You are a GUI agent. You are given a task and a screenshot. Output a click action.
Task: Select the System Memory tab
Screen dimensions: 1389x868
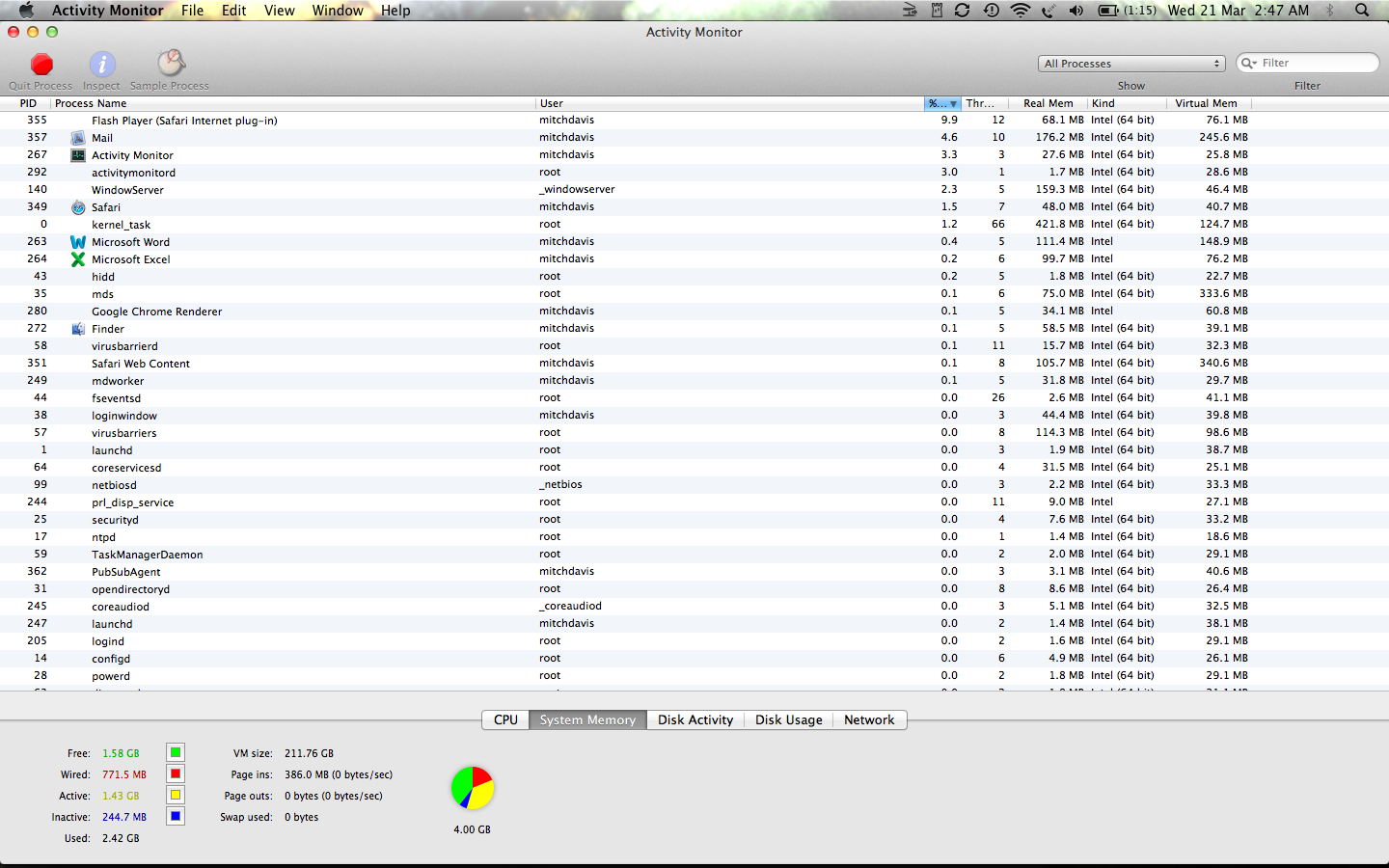point(587,719)
